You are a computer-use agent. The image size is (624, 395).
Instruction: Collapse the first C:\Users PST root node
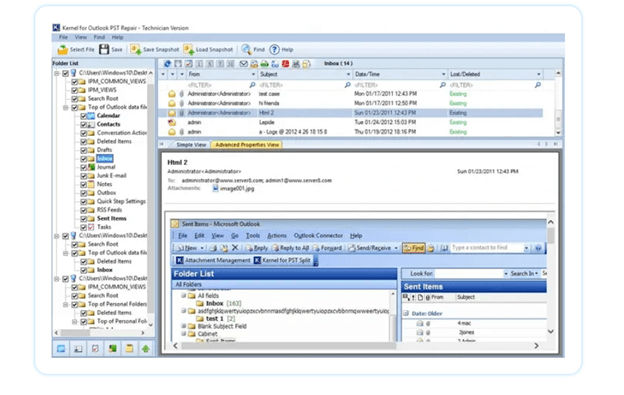coord(57,73)
